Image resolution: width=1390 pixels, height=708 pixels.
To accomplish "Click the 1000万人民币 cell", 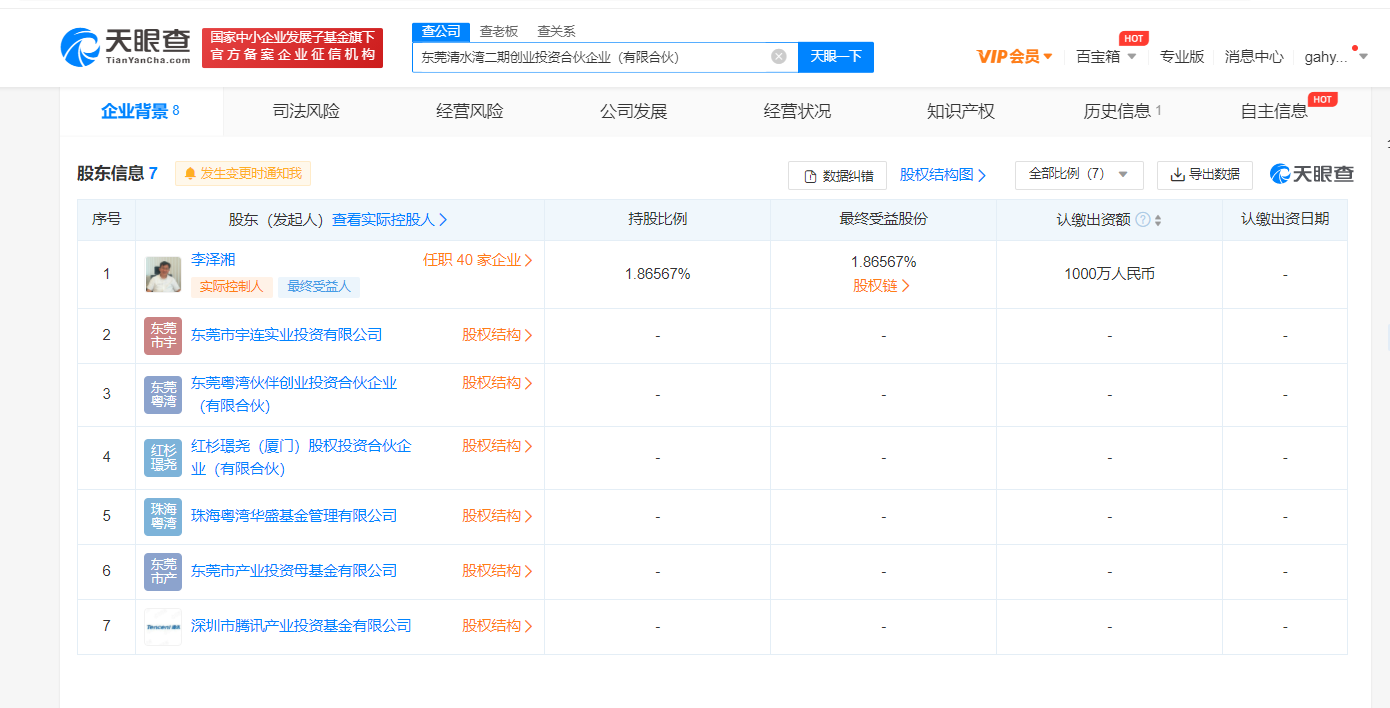I will 1109,274.
